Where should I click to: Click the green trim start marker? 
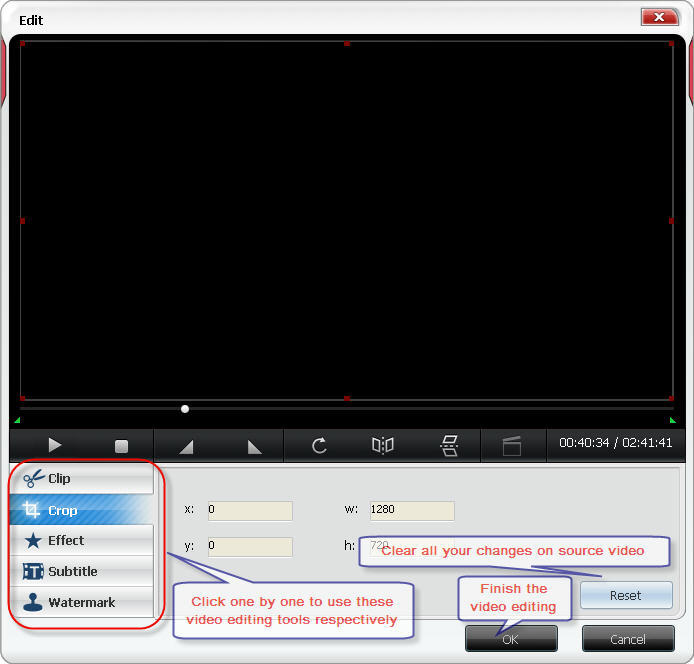17,420
